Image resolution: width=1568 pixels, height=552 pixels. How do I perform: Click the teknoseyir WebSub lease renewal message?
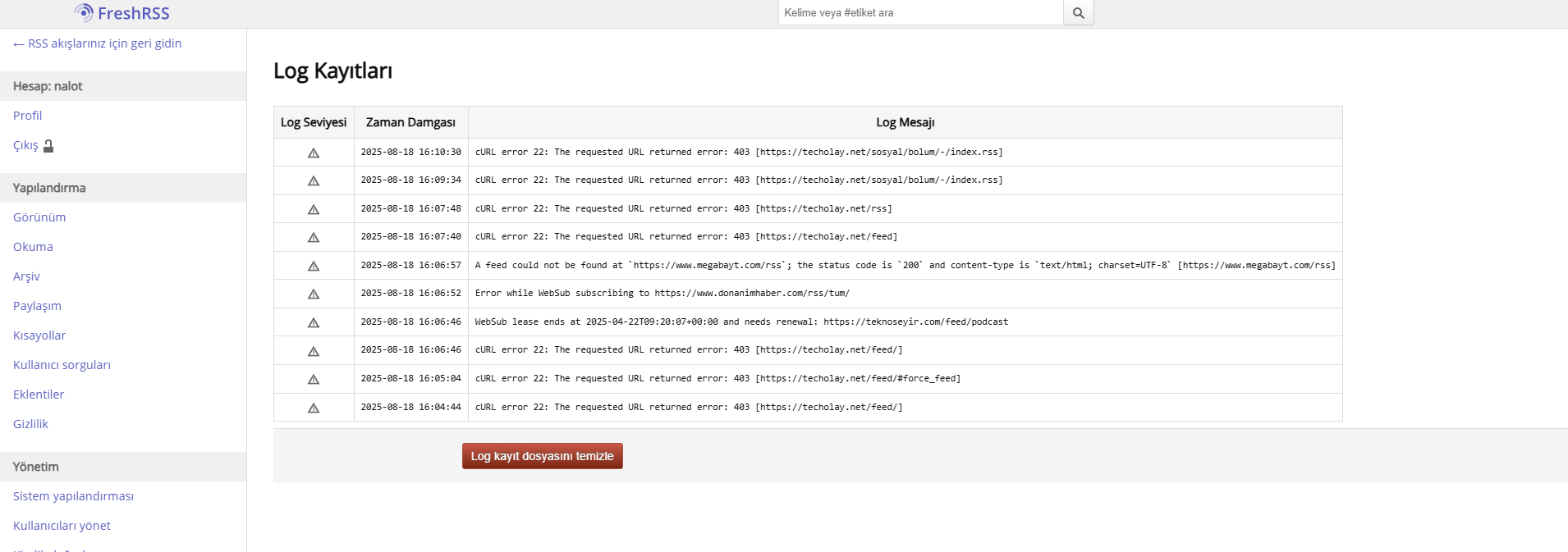coord(741,322)
